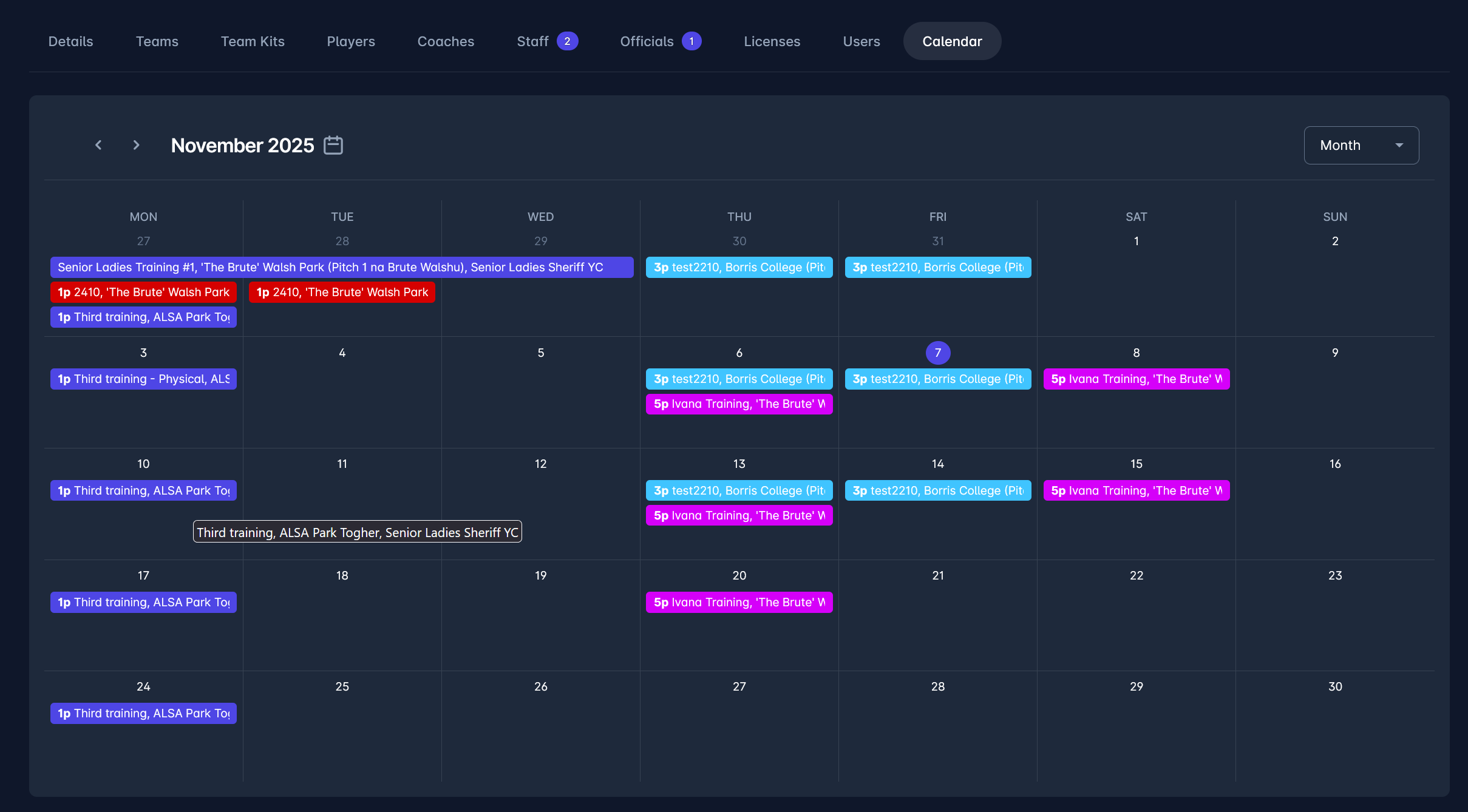Open the test2210 event on Thursday 13
This screenshot has height=812, width=1468.
739,490
